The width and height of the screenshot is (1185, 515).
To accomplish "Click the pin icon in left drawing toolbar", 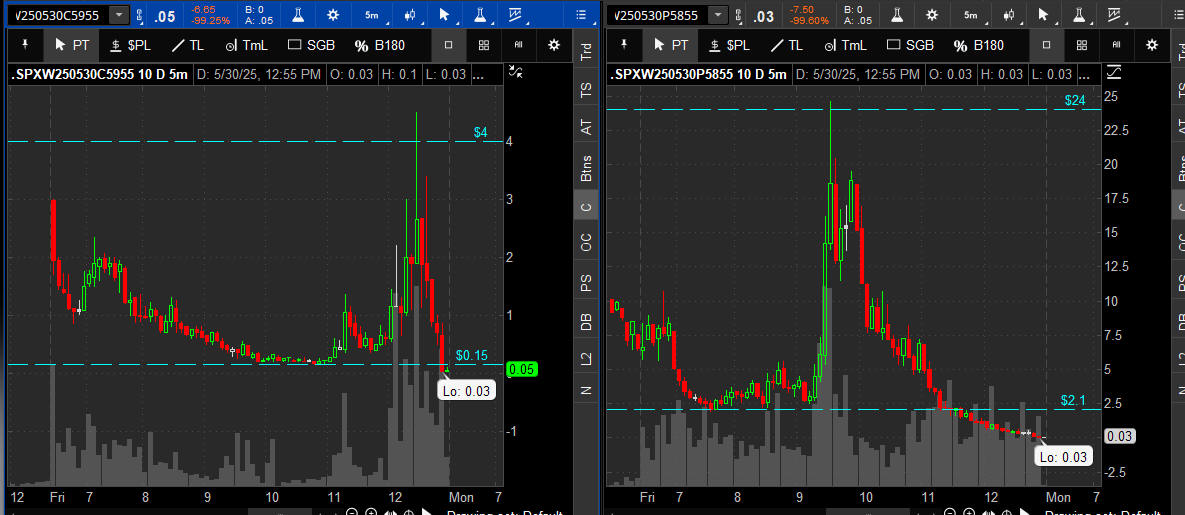I will click(x=25, y=45).
